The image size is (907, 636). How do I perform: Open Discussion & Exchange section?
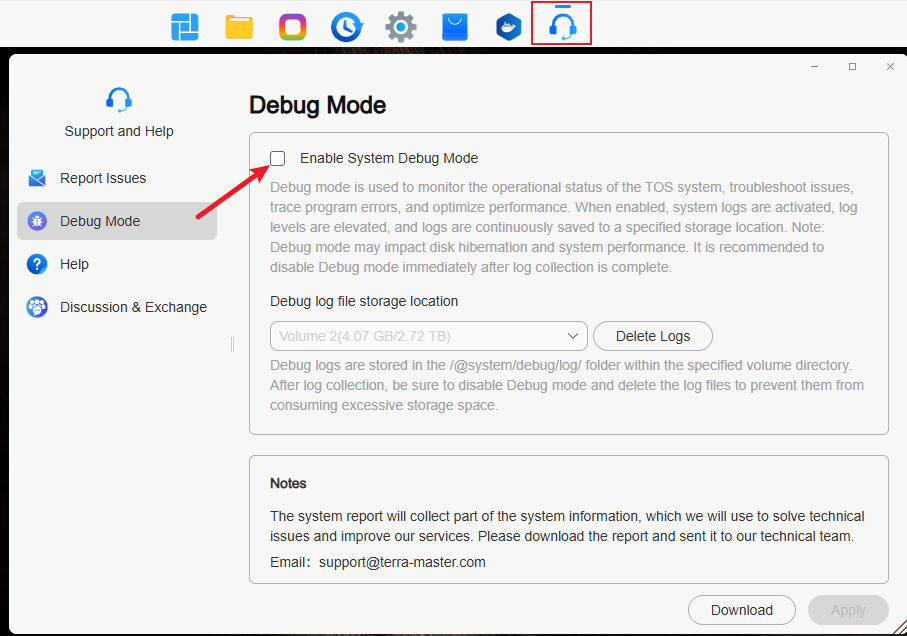pos(117,307)
